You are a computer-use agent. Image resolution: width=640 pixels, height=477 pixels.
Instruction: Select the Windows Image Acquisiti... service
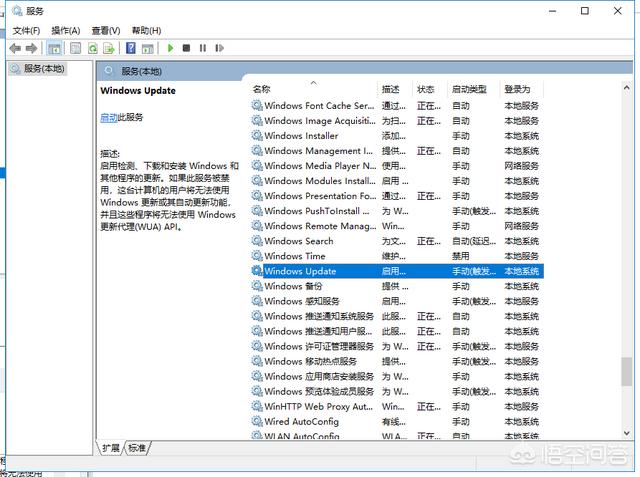pos(397,121)
